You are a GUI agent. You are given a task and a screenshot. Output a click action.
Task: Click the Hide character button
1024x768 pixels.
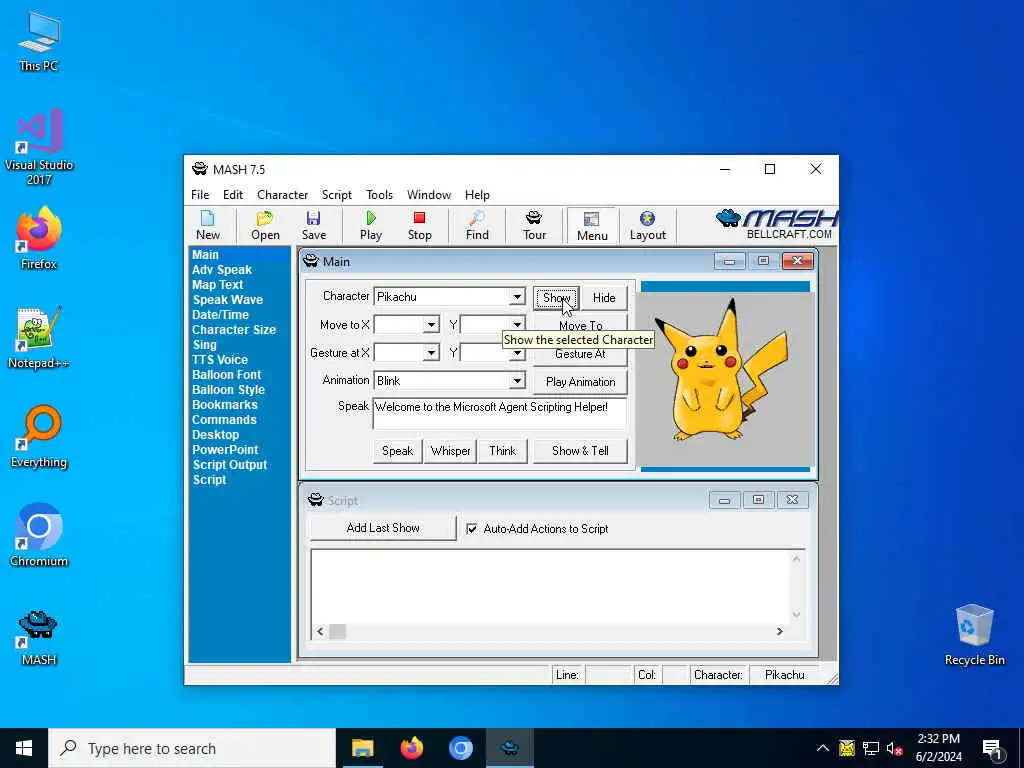(x=604, y=298)
